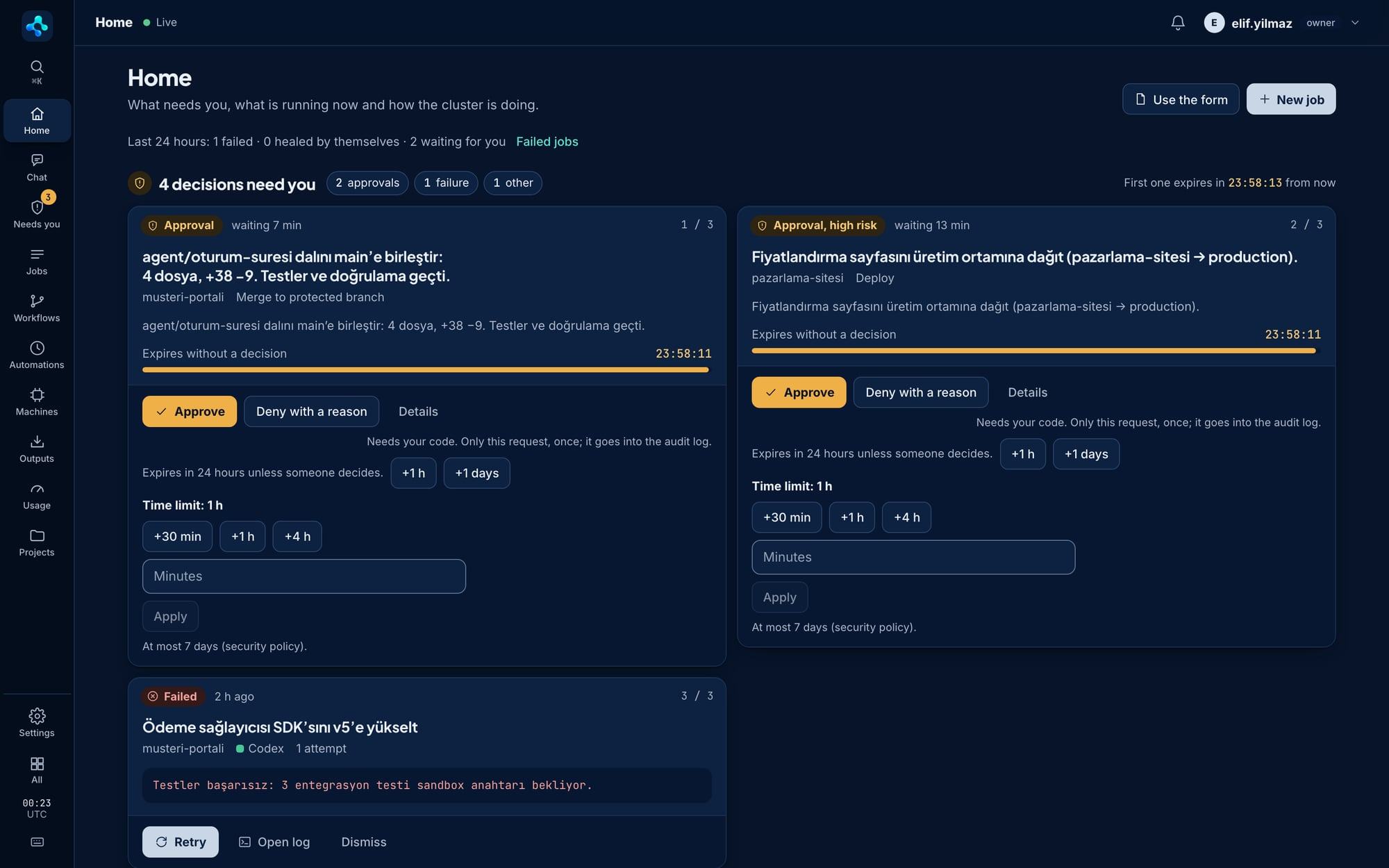Extend merge approval expiry by +1 days
Image resolution: width=1389 pixels, height=868 pixels.
pos(476,473)
